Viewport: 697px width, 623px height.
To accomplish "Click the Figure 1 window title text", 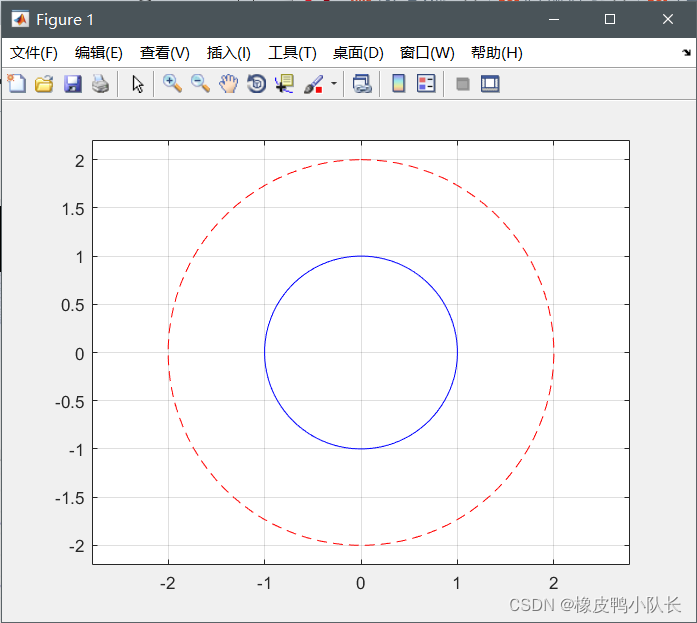I will [x=65, y=20].
